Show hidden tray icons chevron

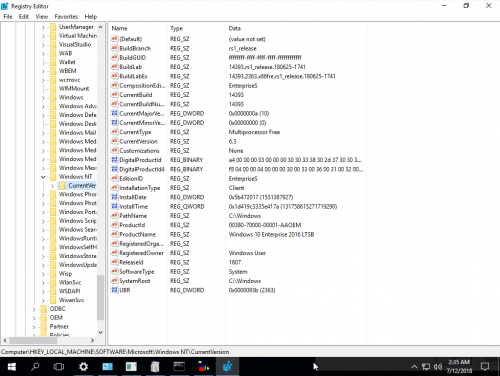coord(414,367)
